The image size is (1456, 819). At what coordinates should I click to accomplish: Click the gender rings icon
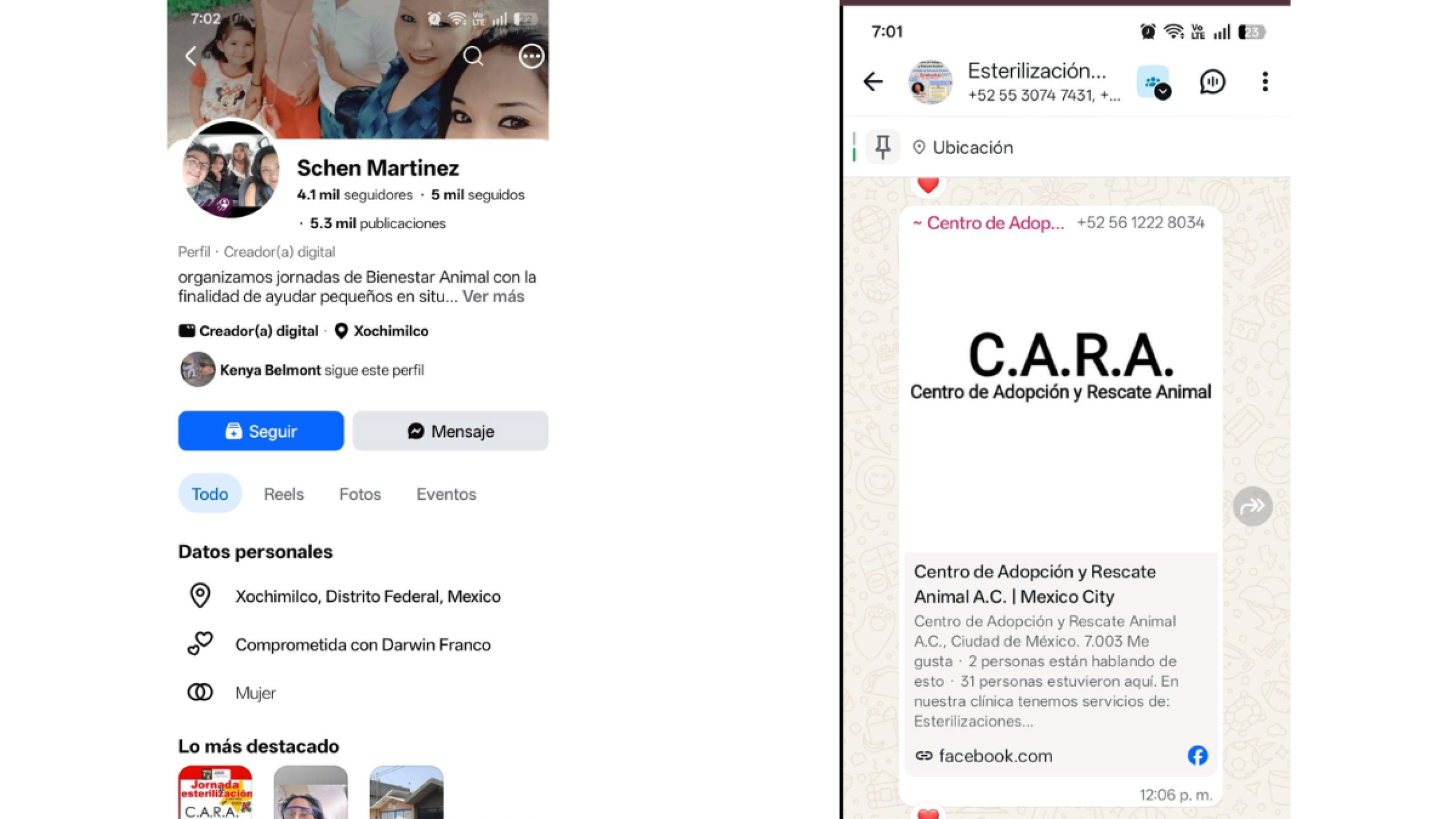(200, 692)
